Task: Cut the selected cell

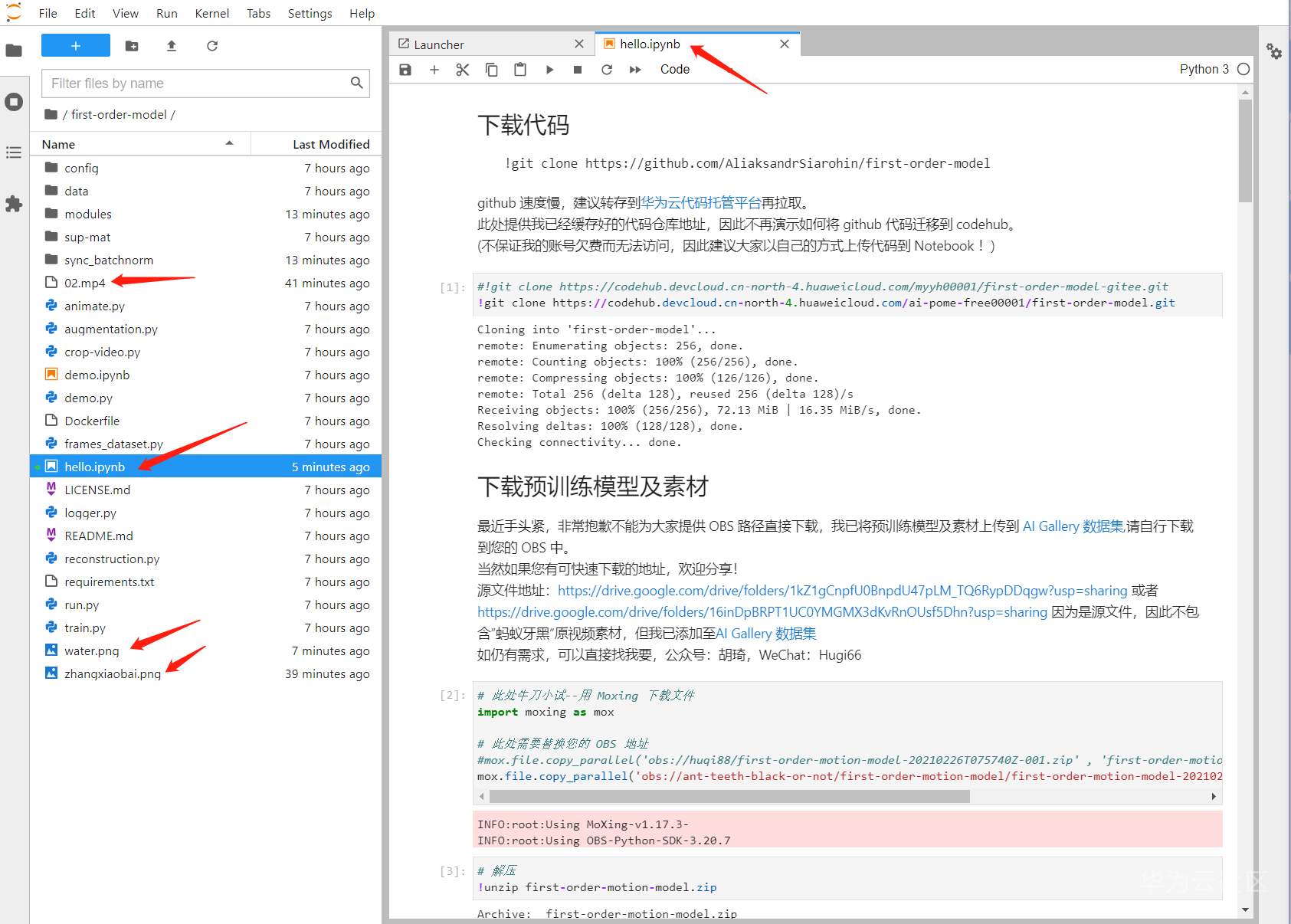Action: (x=463, y=70)
